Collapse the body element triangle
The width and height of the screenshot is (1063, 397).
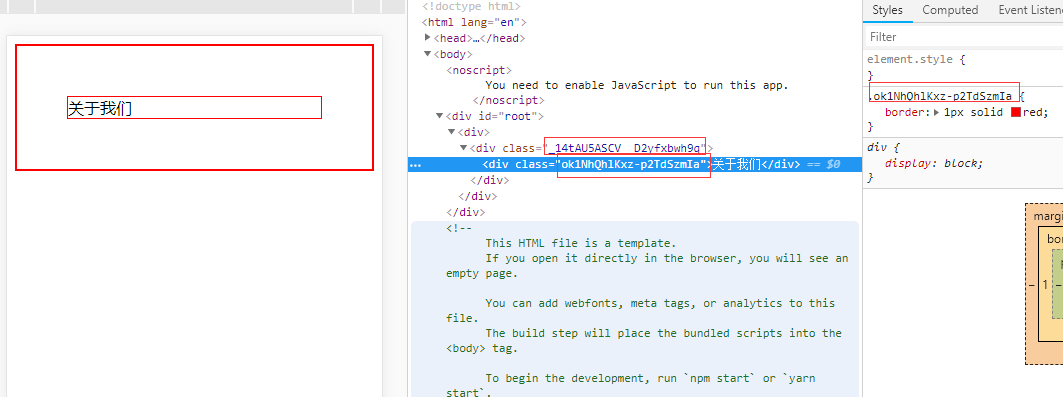tap(427, 54)
